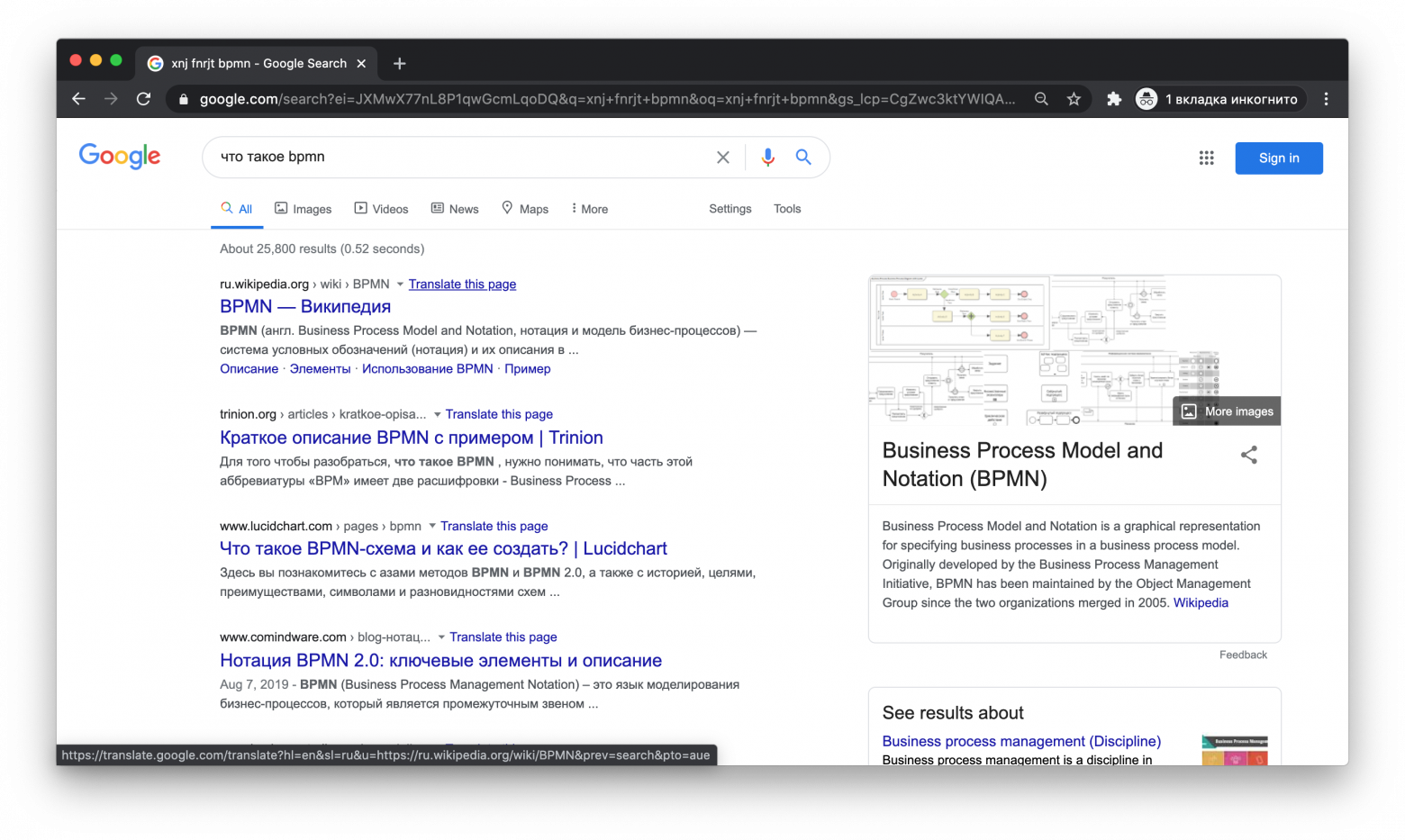Switch to the News tab

(455, 209)
